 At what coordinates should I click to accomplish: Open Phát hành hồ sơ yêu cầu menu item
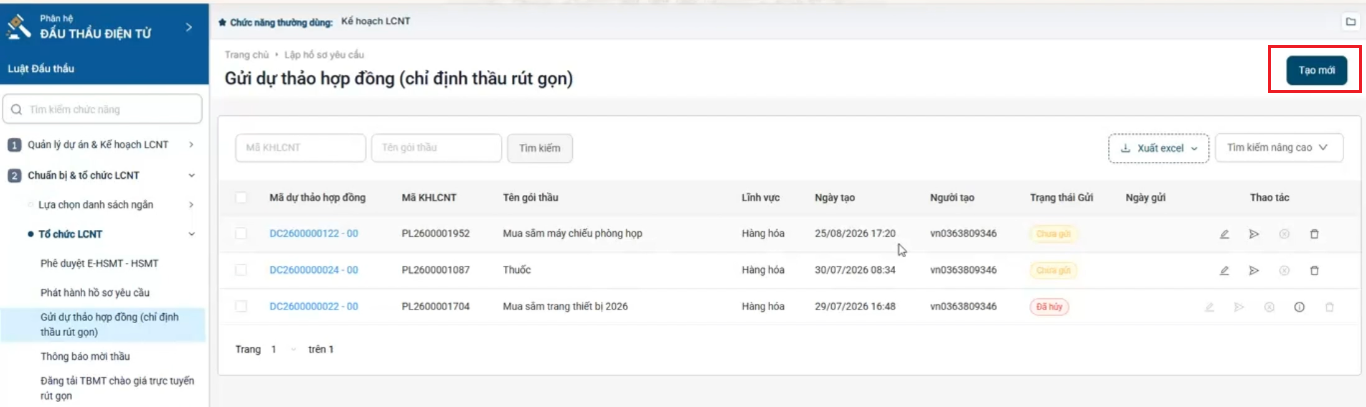pyautogui.click(x=95, y=293)
